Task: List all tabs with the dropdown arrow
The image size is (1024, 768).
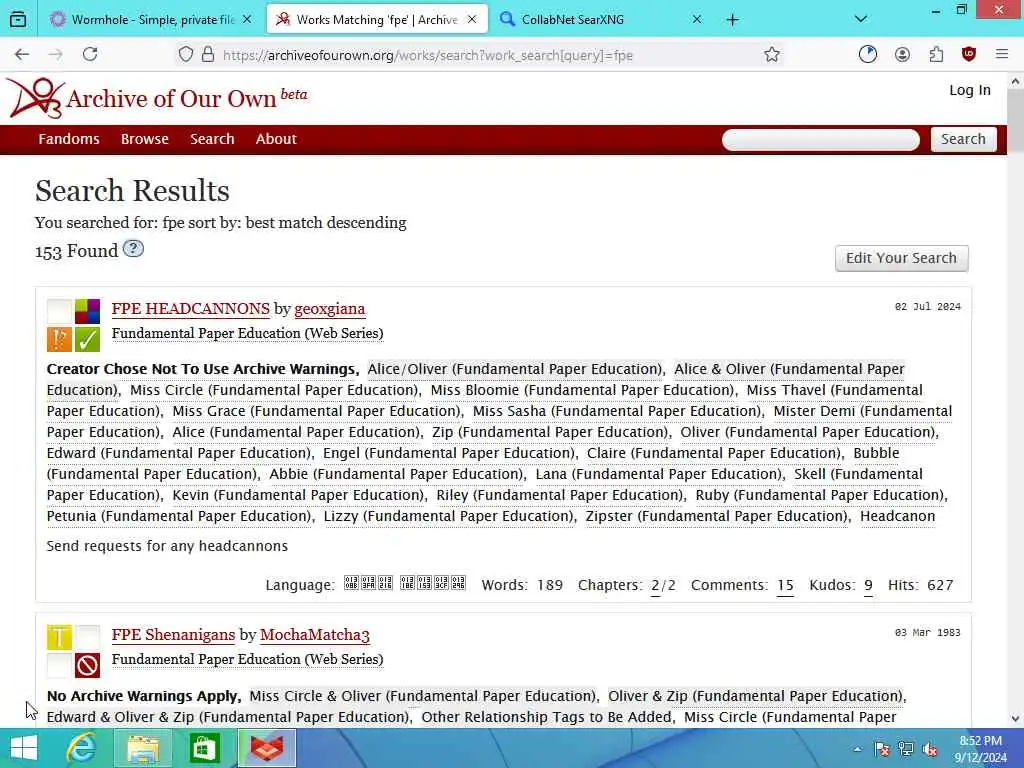Action: click(x=861, y=20)
